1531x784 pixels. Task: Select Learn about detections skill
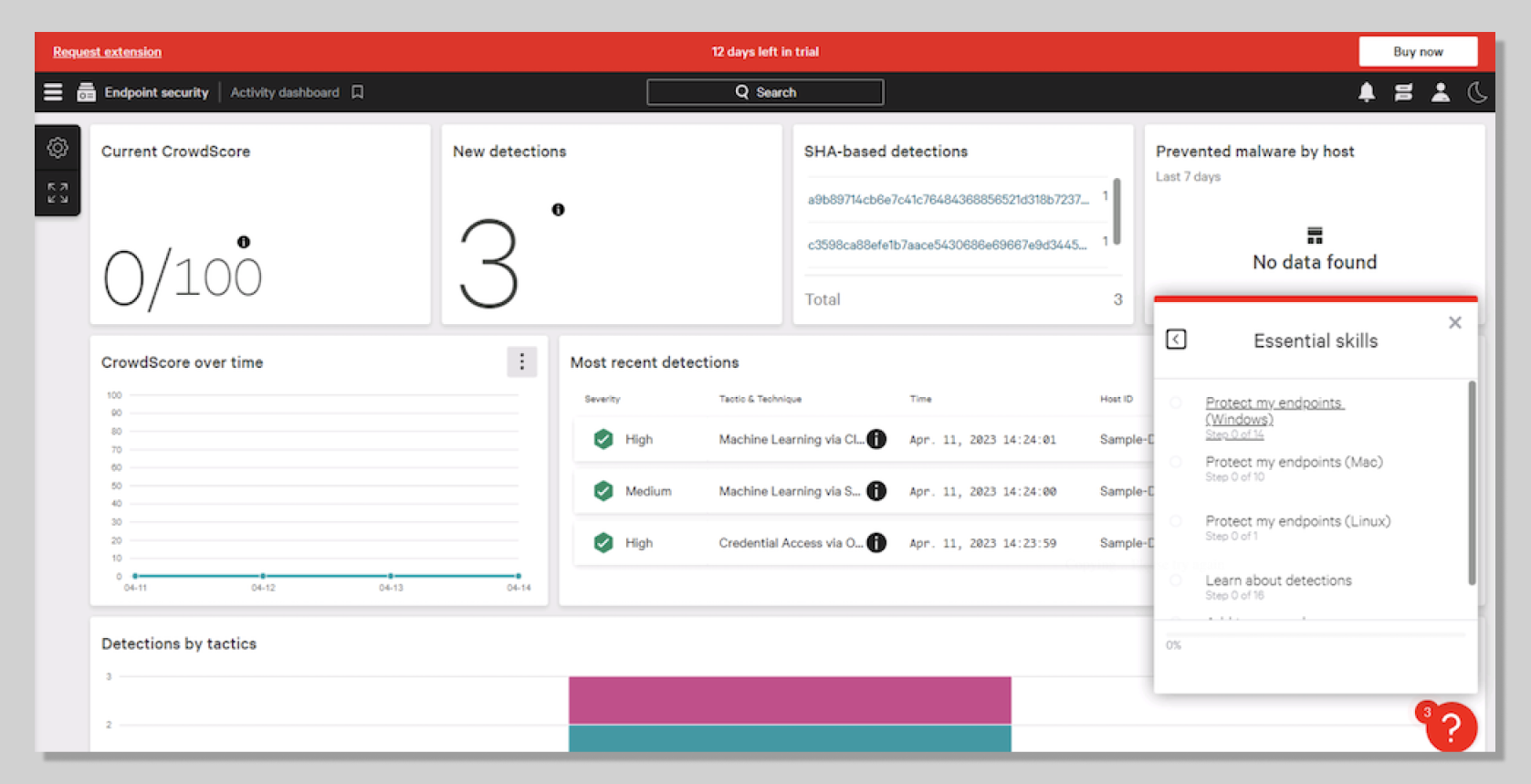(1278, 580)
